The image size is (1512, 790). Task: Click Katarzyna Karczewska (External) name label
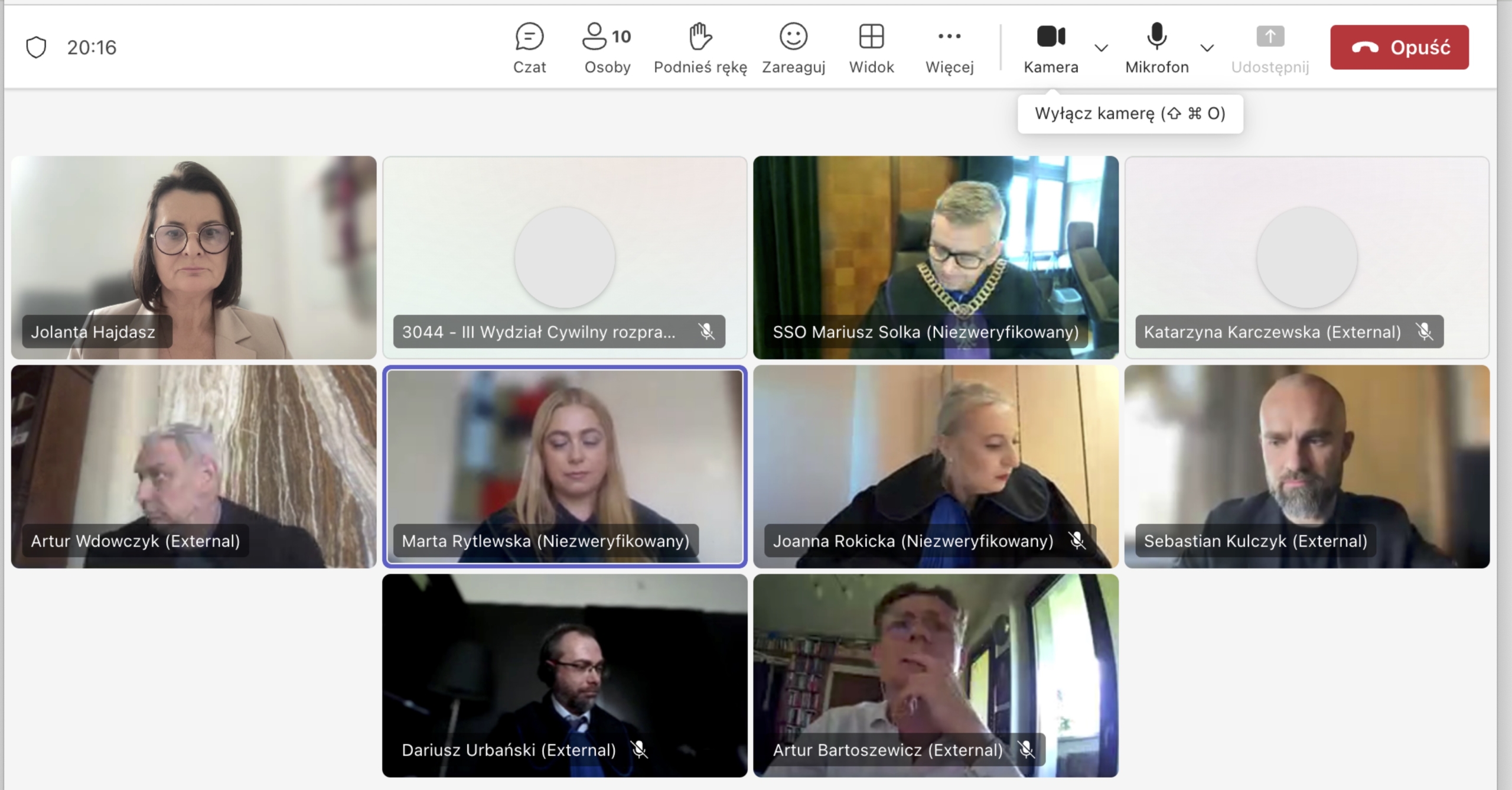(1272, 331)
